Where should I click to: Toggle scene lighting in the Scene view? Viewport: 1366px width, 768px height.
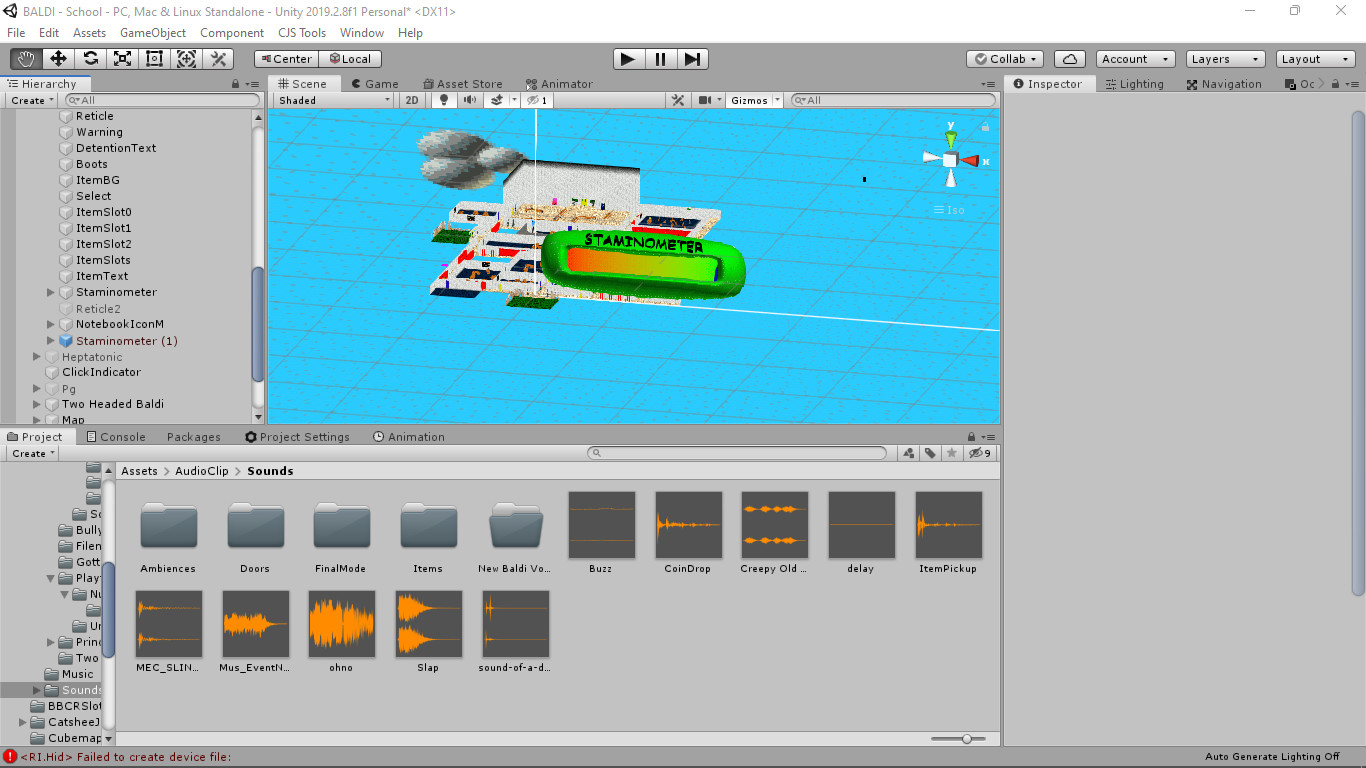click(x=442, y=99)
